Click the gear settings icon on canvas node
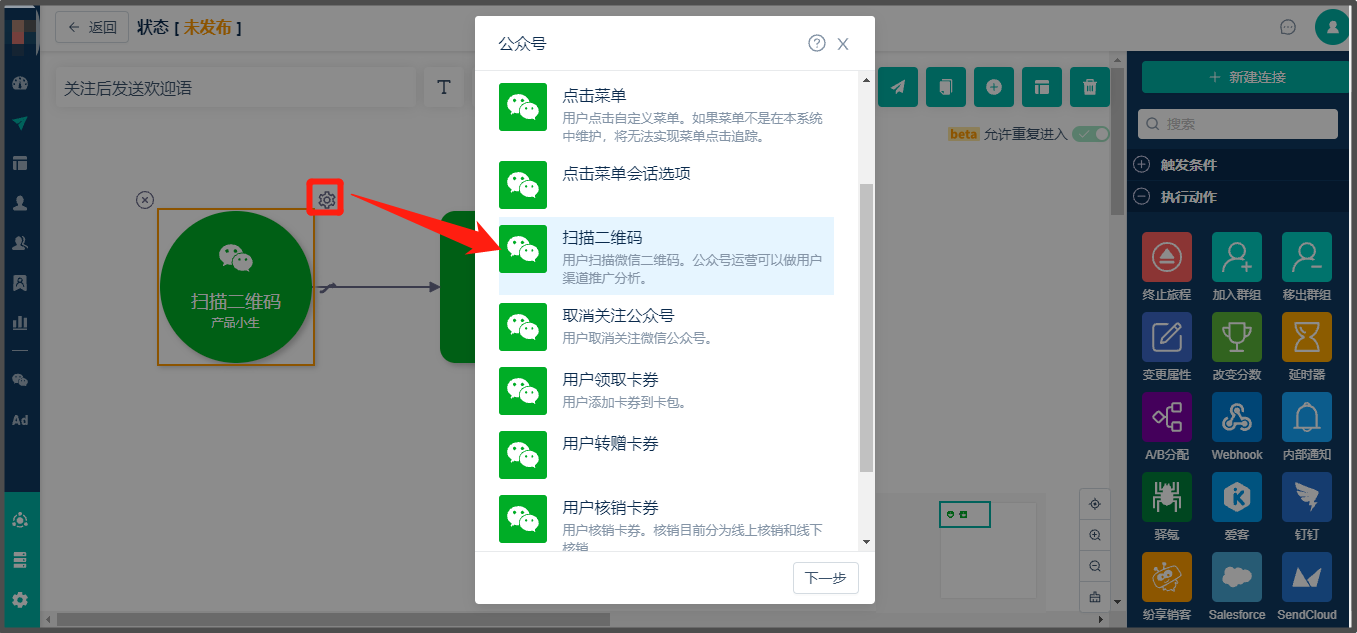Viewport: 1357px width, 633px height. pos(326,199)
